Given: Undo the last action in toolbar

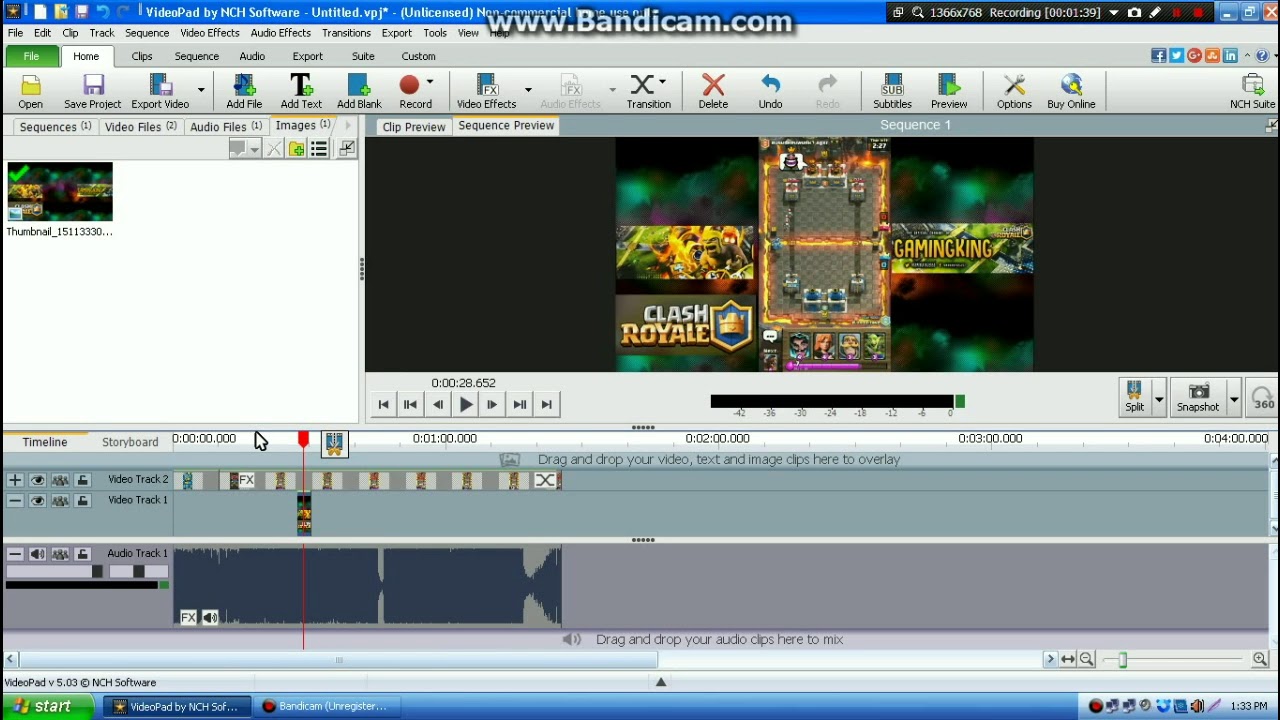Looking at the screenshot, I should tap(770, 91).
